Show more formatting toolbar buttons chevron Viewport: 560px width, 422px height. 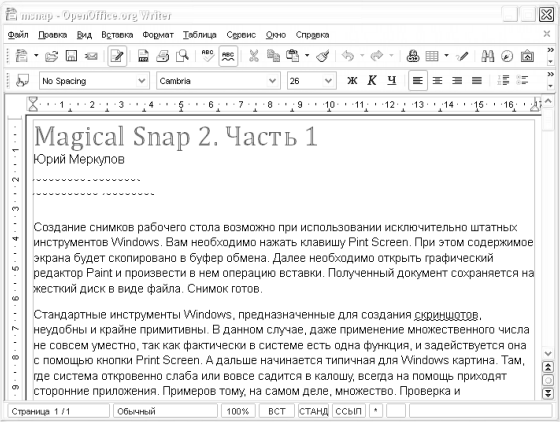click(550, 74)
